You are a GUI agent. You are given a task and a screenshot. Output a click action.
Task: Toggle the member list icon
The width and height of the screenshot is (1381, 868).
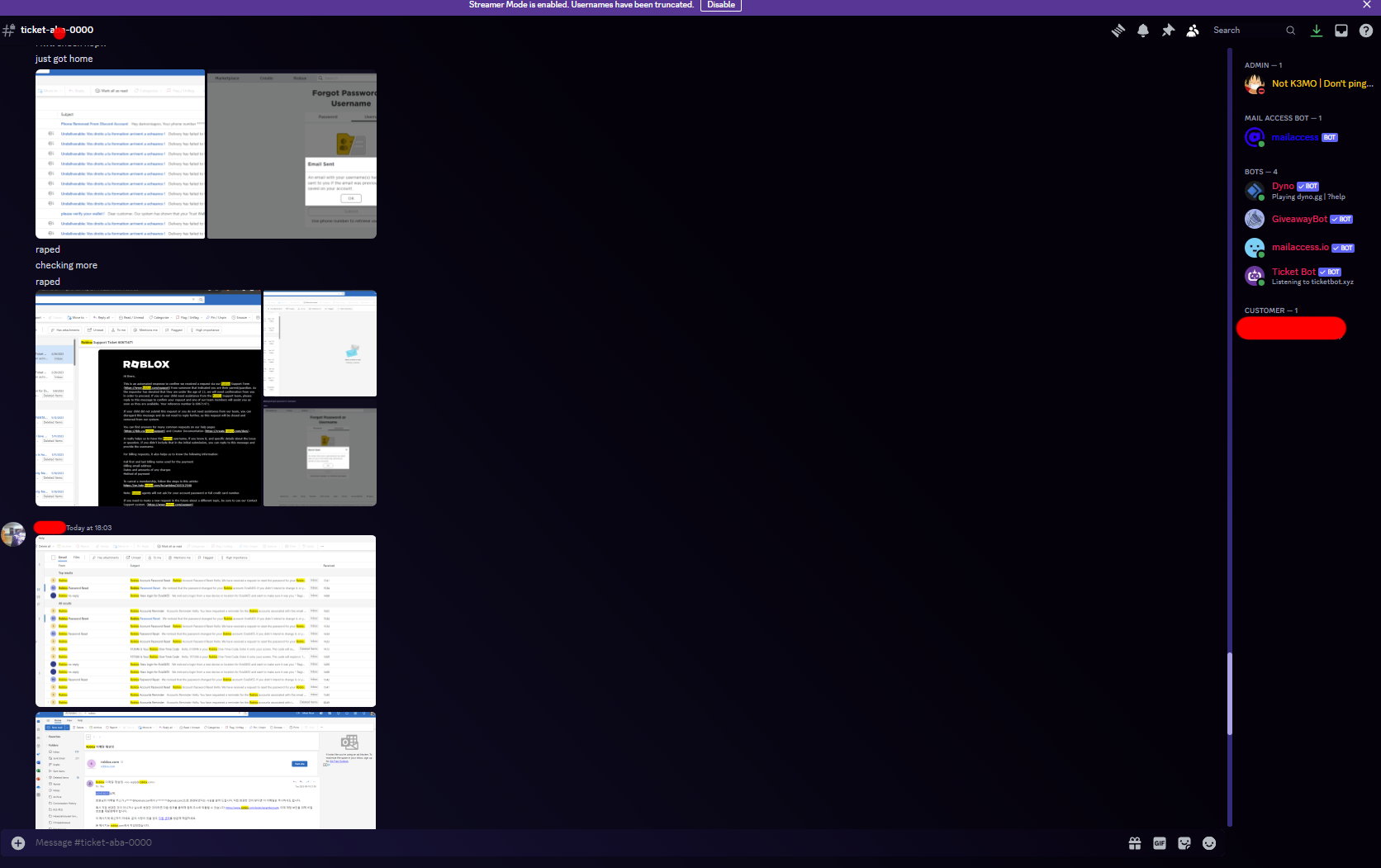tap(1193, 31)
